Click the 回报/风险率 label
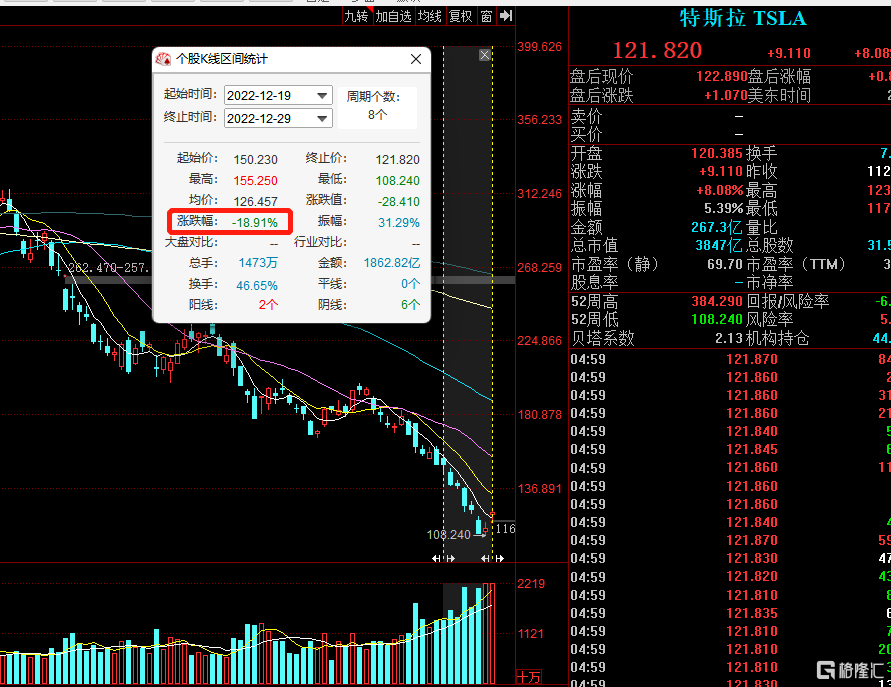Viewport: 891px width, 687px height. point(787,301)
